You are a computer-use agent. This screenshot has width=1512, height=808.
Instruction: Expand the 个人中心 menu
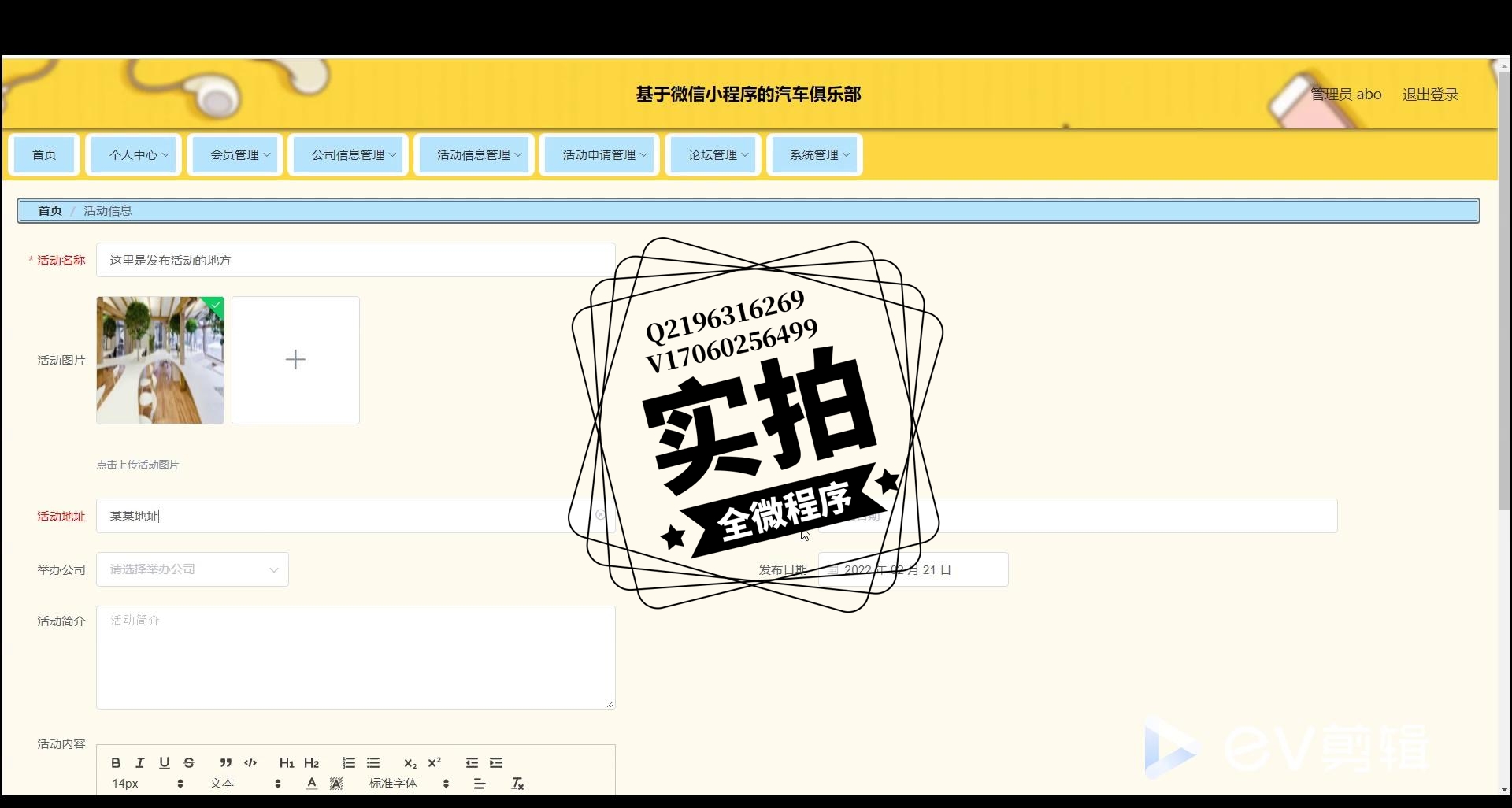click(134, 155)
